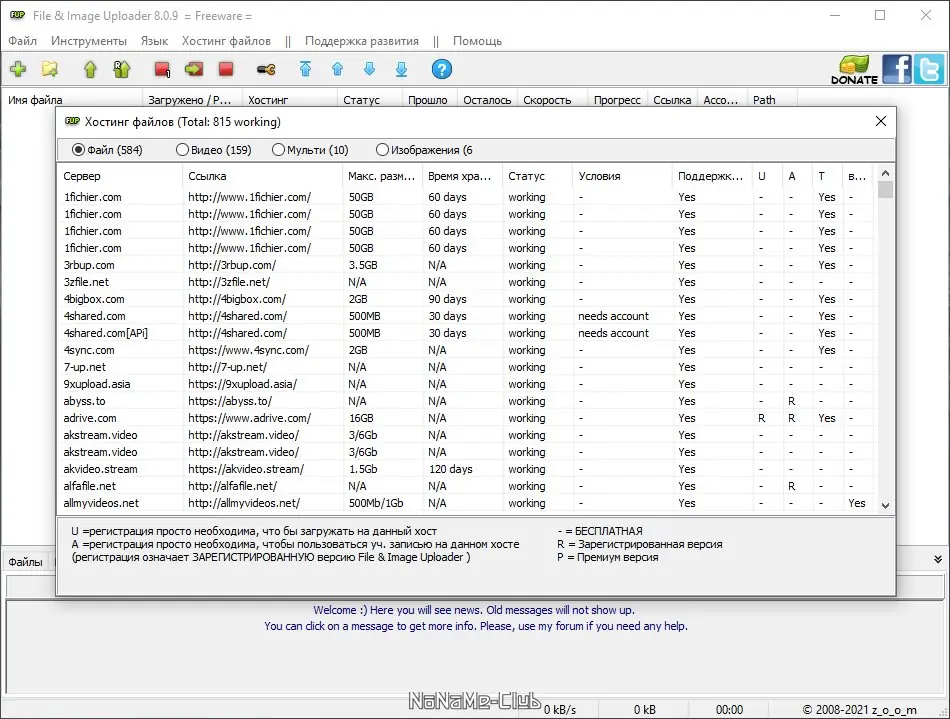
Task: Select the Видео (159) radio button
Action: click(183, 149)
